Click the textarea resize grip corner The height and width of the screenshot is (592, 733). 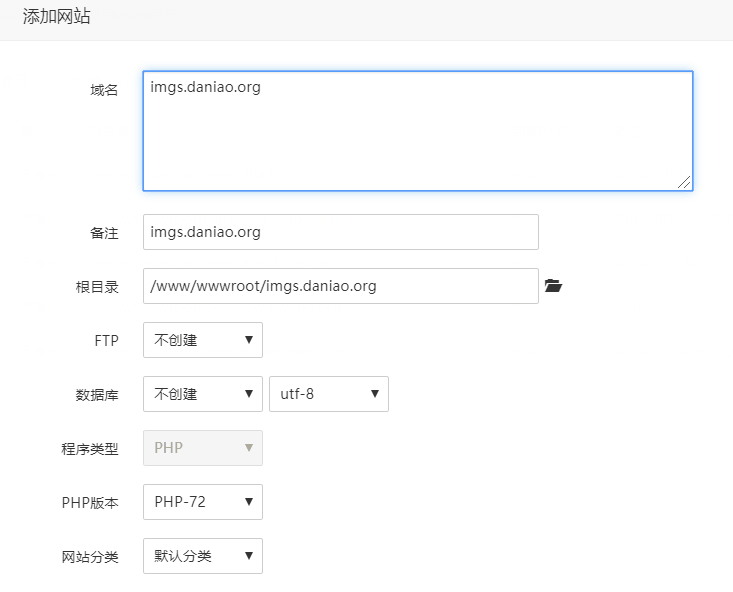click(684, 182)
